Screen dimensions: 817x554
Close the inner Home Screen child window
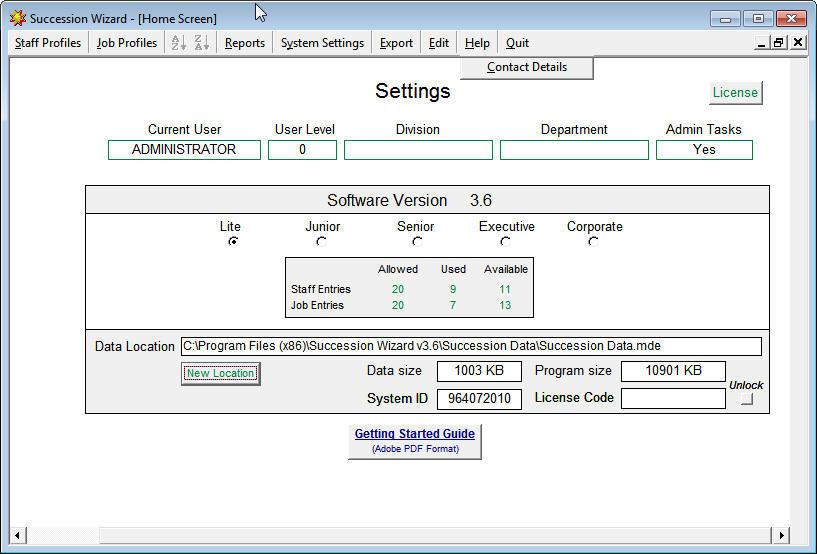pyautogui.click(x=798, y=43)
